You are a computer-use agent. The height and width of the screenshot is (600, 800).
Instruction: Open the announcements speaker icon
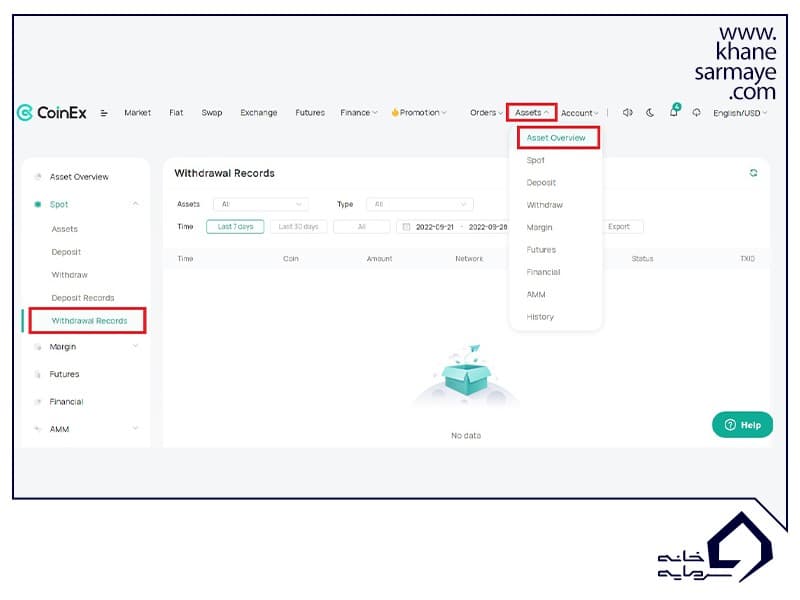(628, 112)
